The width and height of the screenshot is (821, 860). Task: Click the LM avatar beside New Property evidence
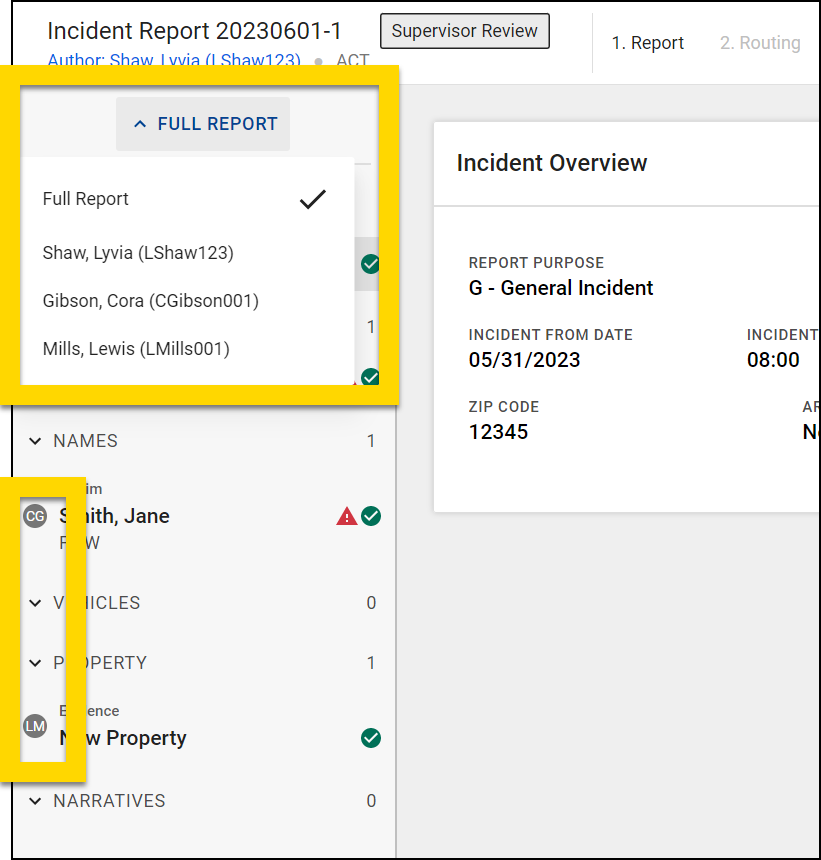pos(36,726)
